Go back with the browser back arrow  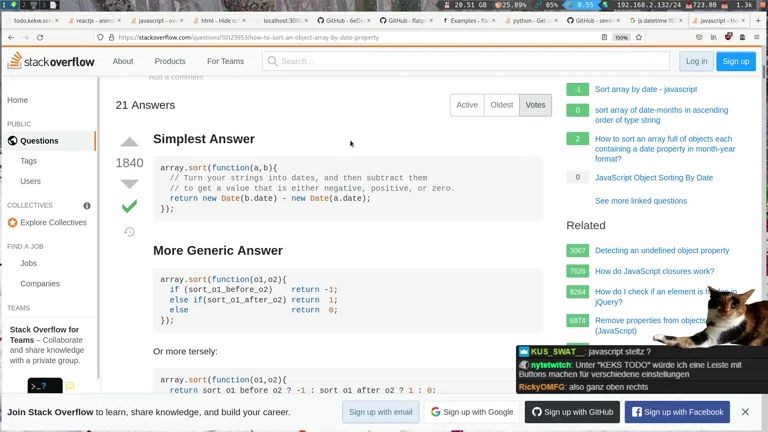(x=11, y=37)
